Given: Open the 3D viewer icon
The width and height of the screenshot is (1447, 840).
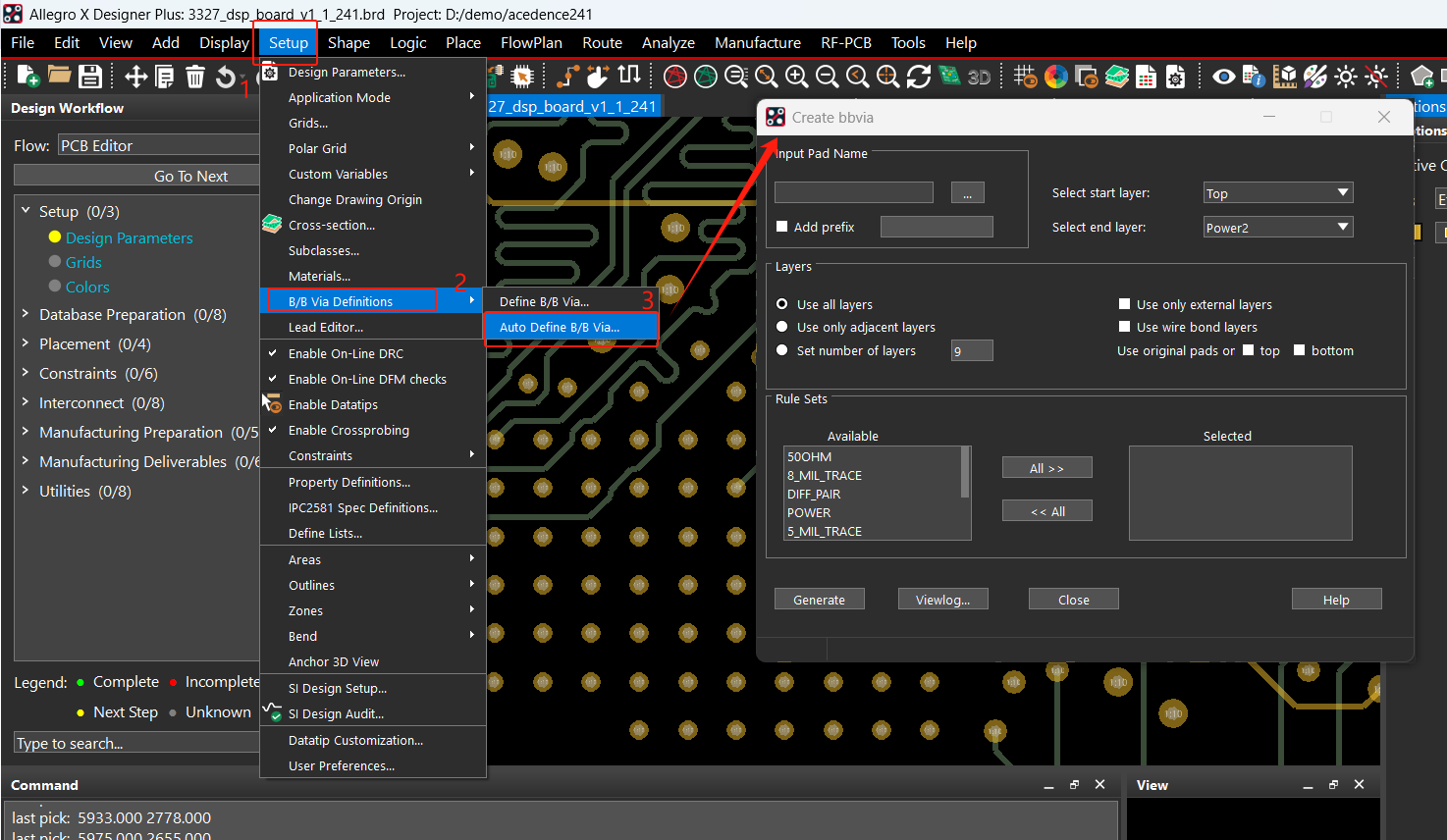Looking at the screenshot, I should pyautogui.click(x=979, y=77).
